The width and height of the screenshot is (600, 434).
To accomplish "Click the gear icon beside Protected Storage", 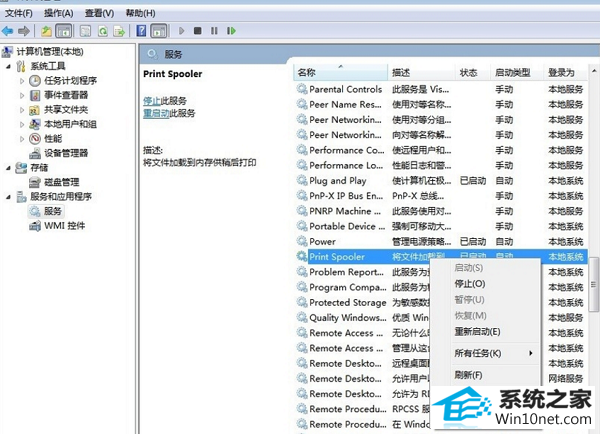I will [x=302, y=302].
